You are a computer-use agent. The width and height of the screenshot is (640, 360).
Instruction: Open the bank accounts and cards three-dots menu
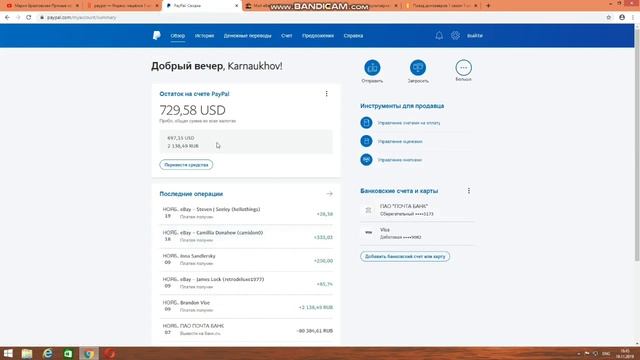point(469,191)
